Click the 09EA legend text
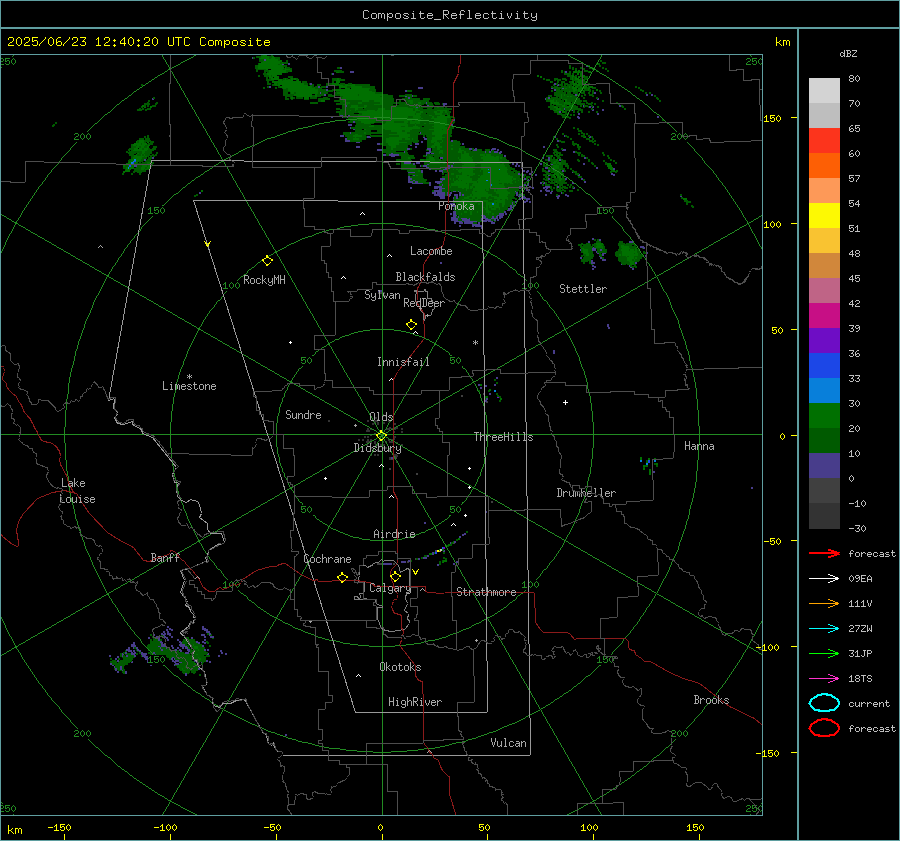Image resolution: width=900 pixels, height=841 pixels. (x=860, y=579)
